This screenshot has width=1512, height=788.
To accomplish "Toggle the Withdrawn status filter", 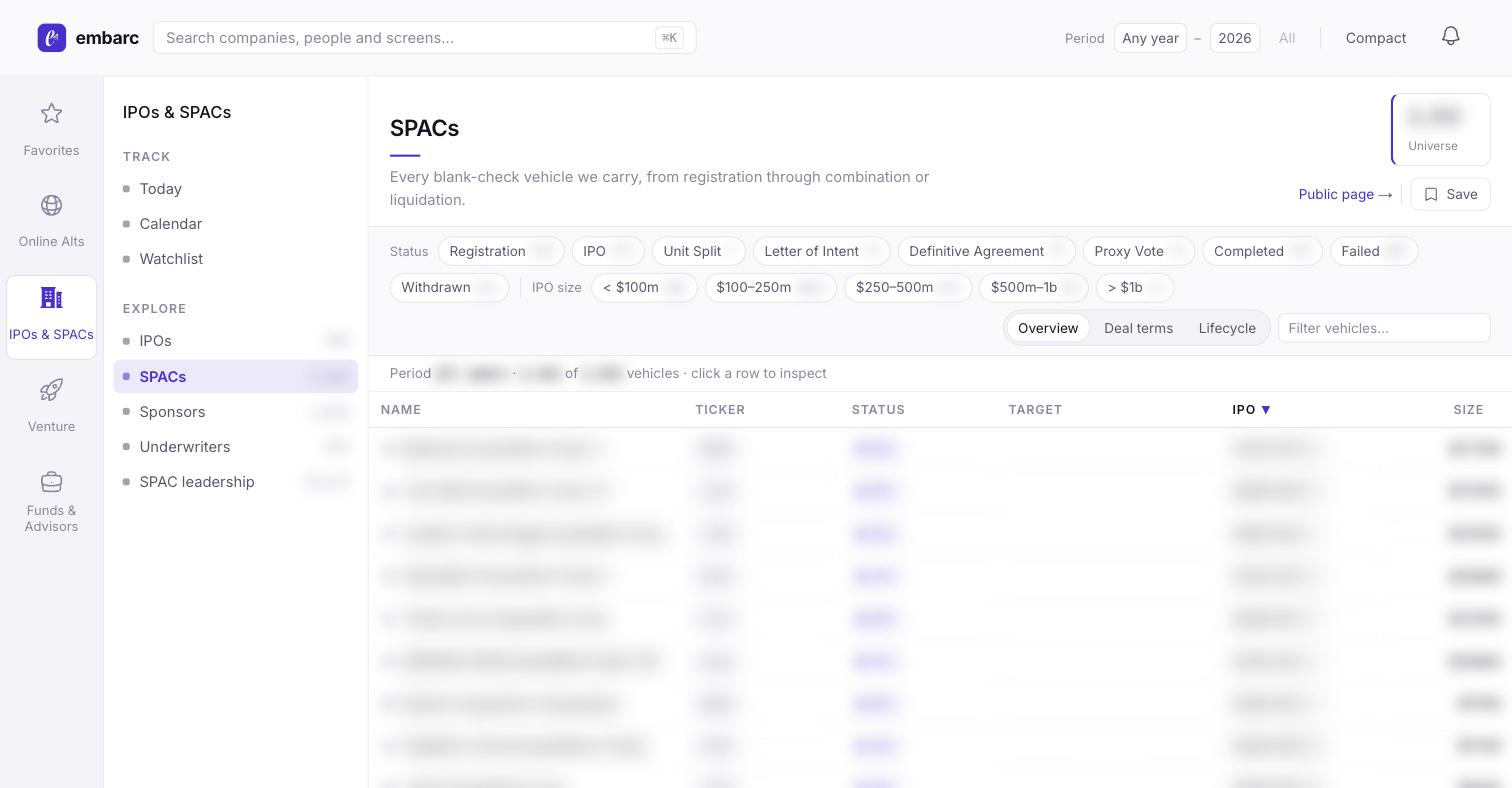I will 449,287.
